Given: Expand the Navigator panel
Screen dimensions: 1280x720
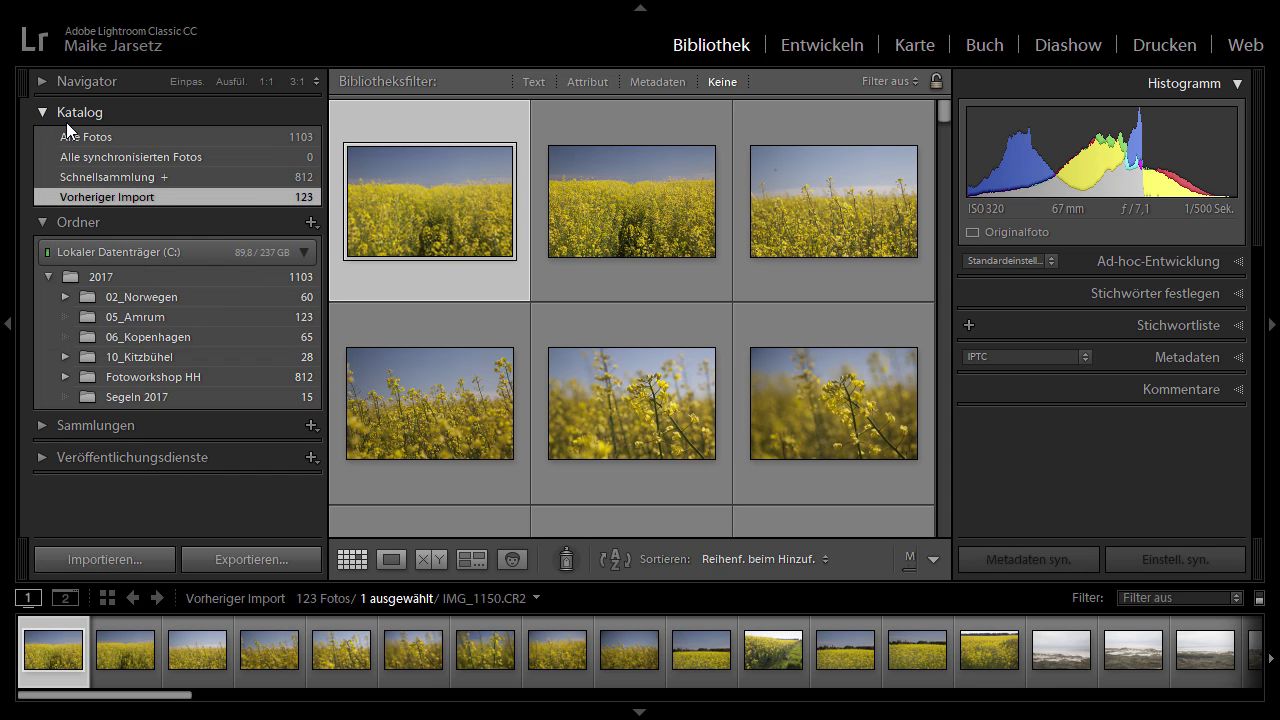Looking at the screenshot, I should [42, 81].
